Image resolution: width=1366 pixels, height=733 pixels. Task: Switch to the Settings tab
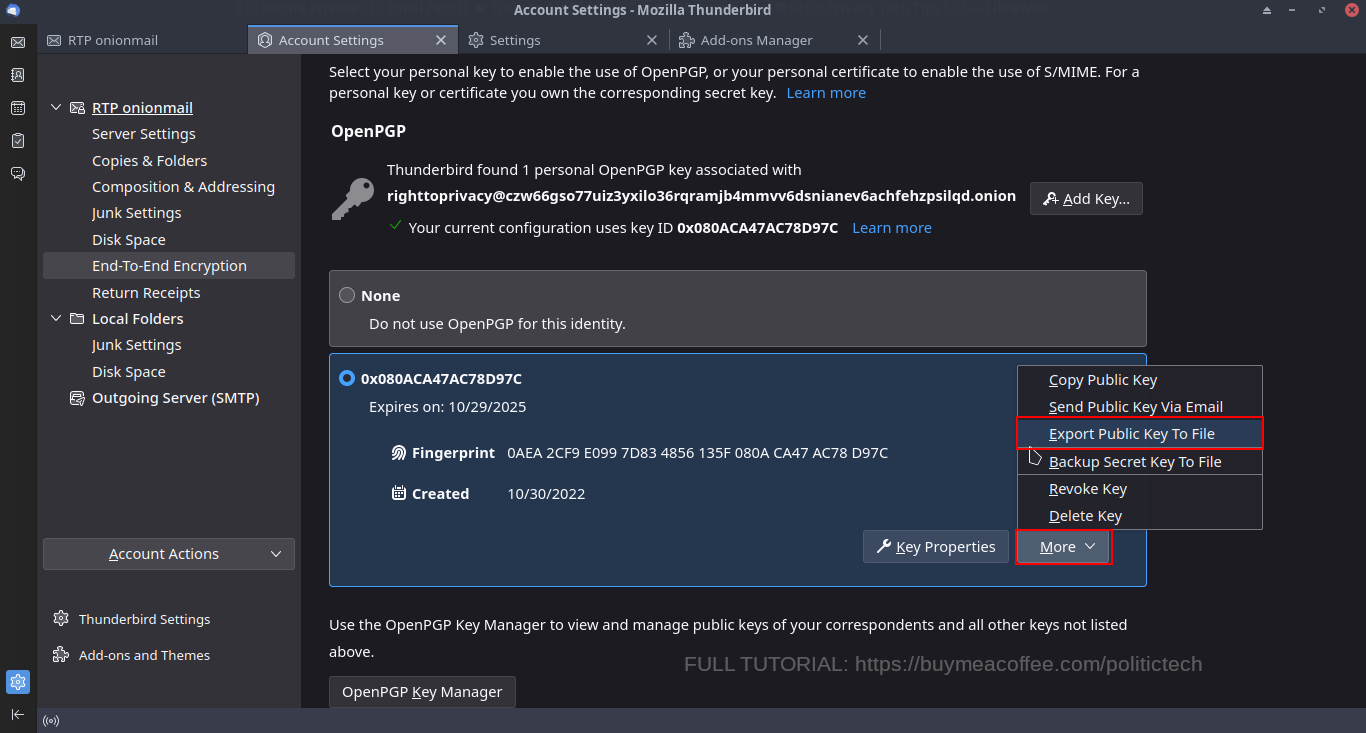tap(564, 40)
